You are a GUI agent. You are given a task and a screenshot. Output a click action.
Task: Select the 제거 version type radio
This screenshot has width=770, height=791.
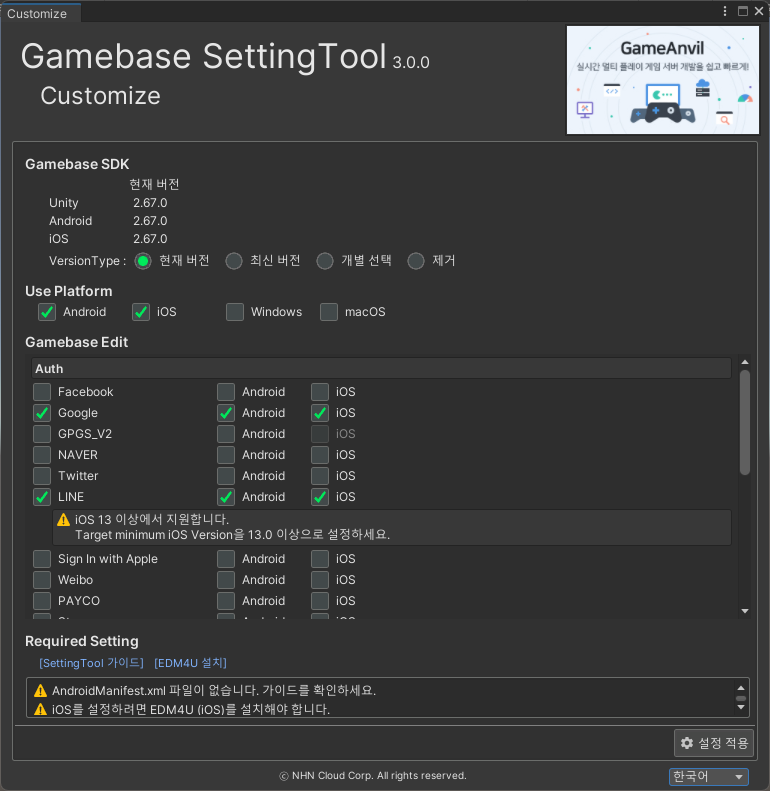coord(416,261)
